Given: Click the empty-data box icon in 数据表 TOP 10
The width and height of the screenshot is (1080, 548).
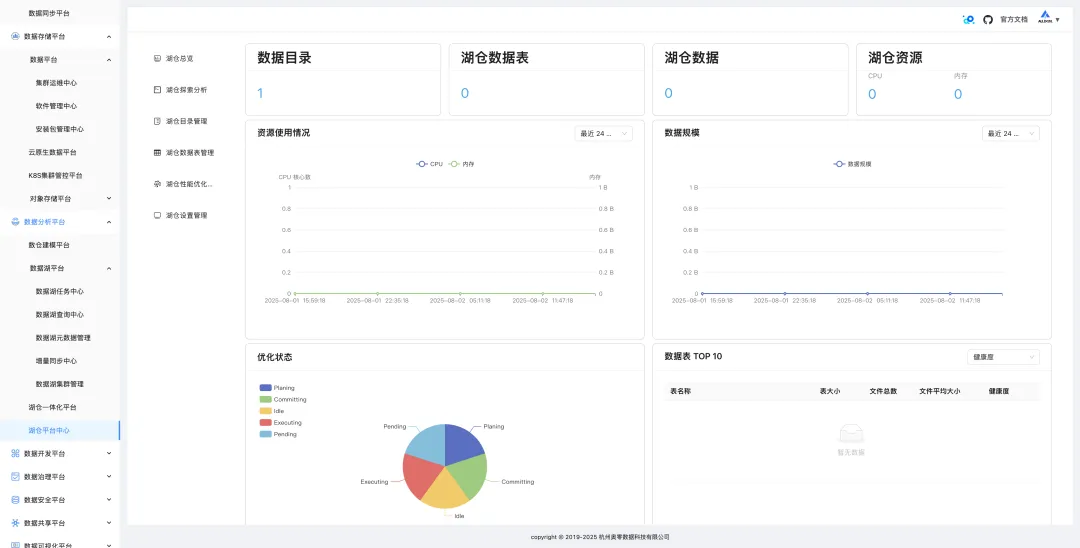Looking at the screenshot, I should point(851,434).
